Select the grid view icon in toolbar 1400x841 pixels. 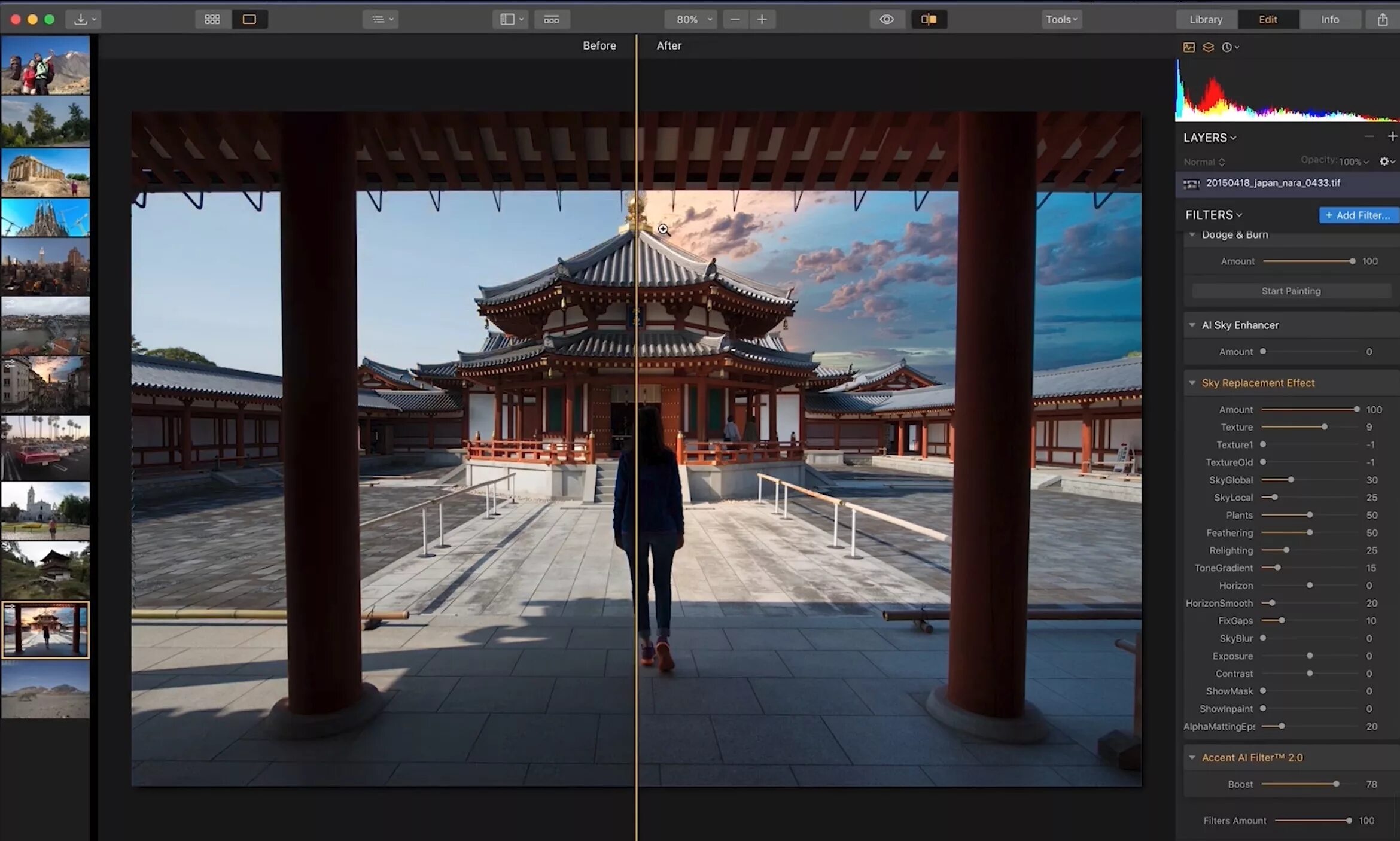211,19
